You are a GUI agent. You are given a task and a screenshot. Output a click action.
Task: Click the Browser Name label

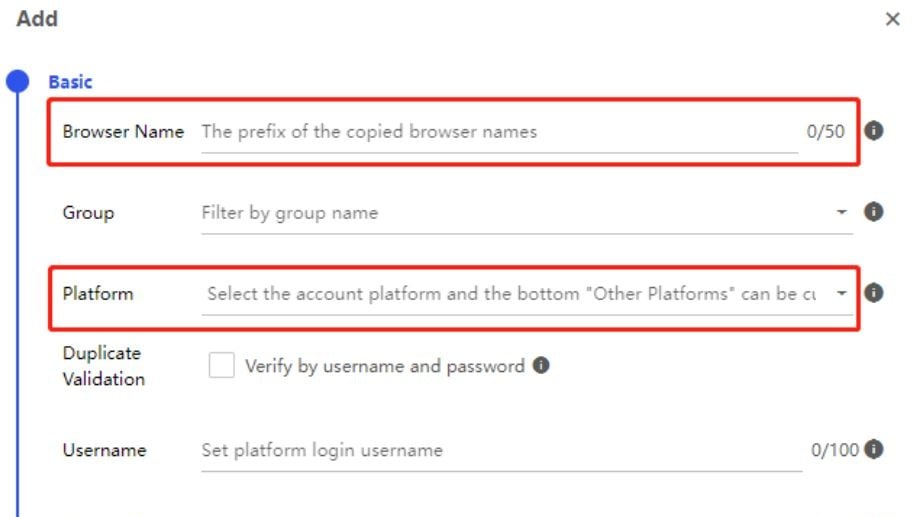point(123,132)
